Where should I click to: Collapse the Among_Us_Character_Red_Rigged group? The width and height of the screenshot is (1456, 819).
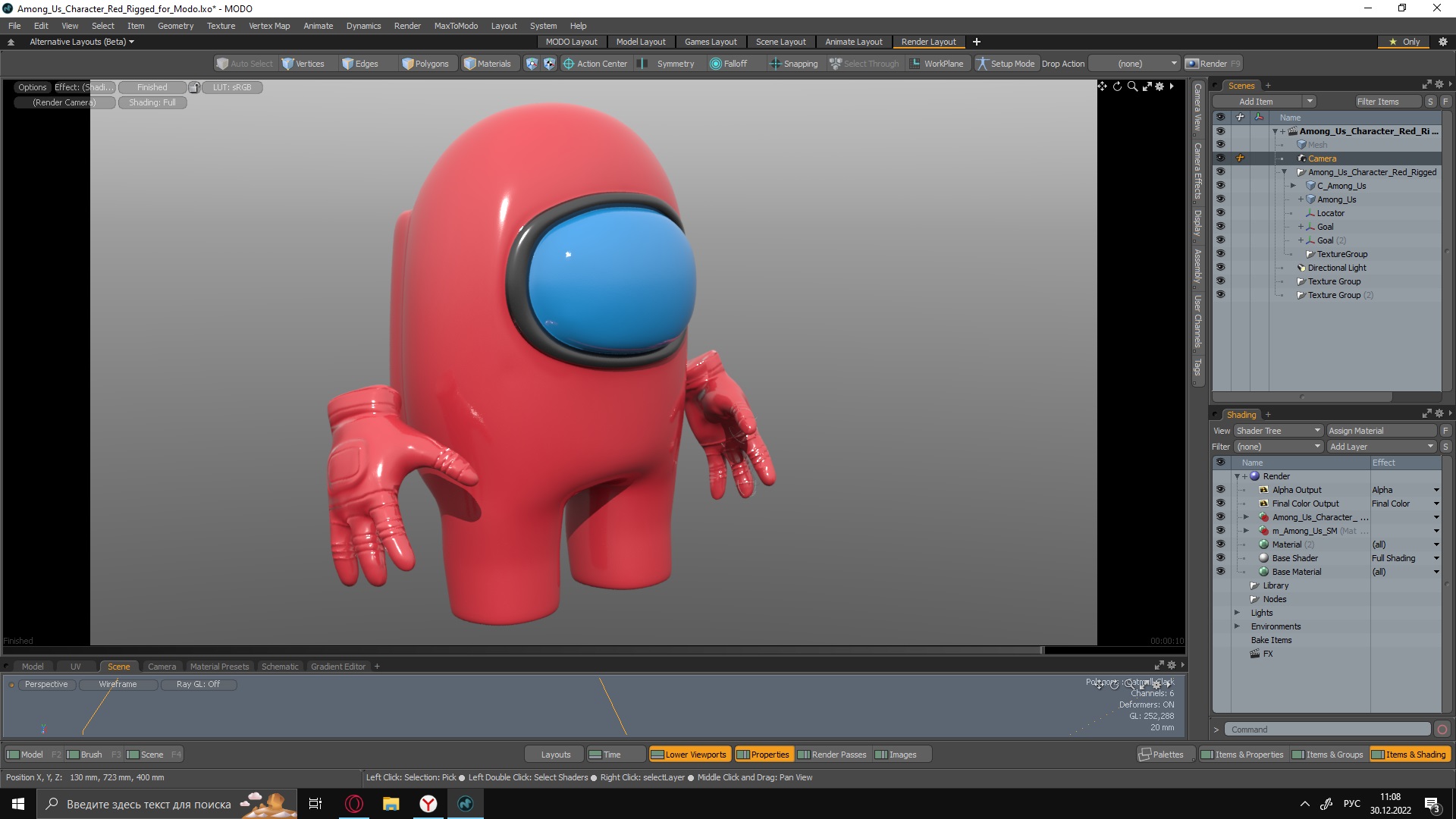coord(1284,172)
